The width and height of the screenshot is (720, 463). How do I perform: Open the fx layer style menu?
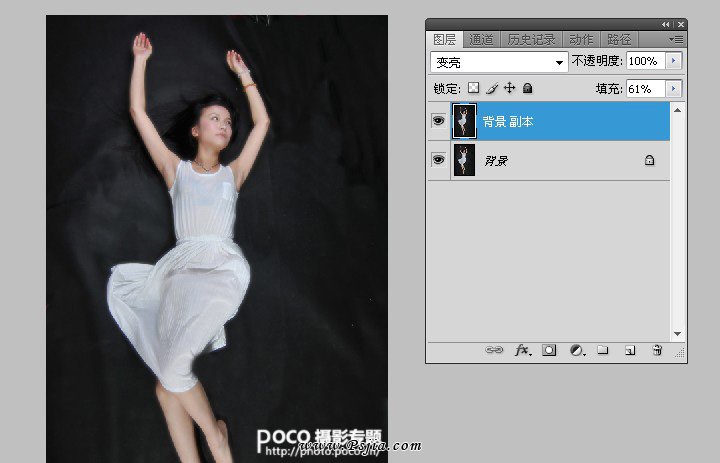coord(522,351)
